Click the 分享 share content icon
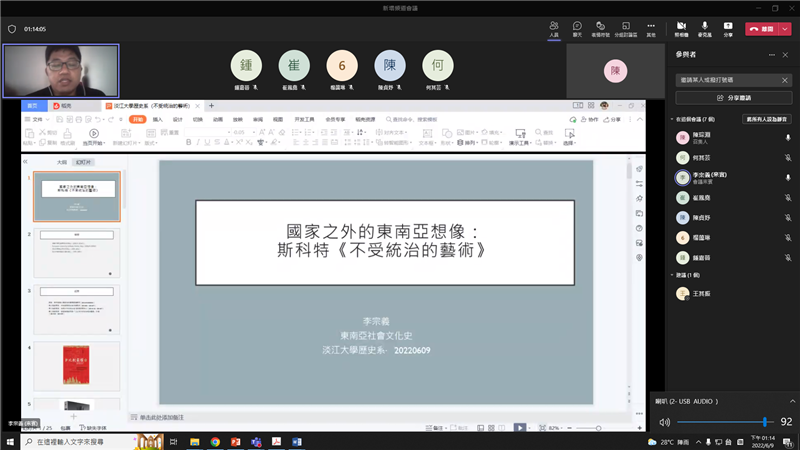The image size is (800, 450). click(728, 25)
